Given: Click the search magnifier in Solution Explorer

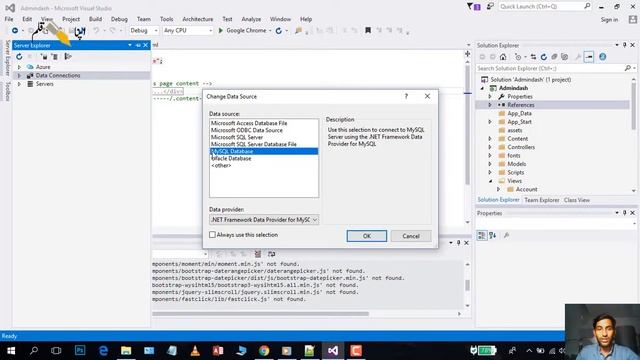Looking at the screenshot, I should [x=628, y=68].
